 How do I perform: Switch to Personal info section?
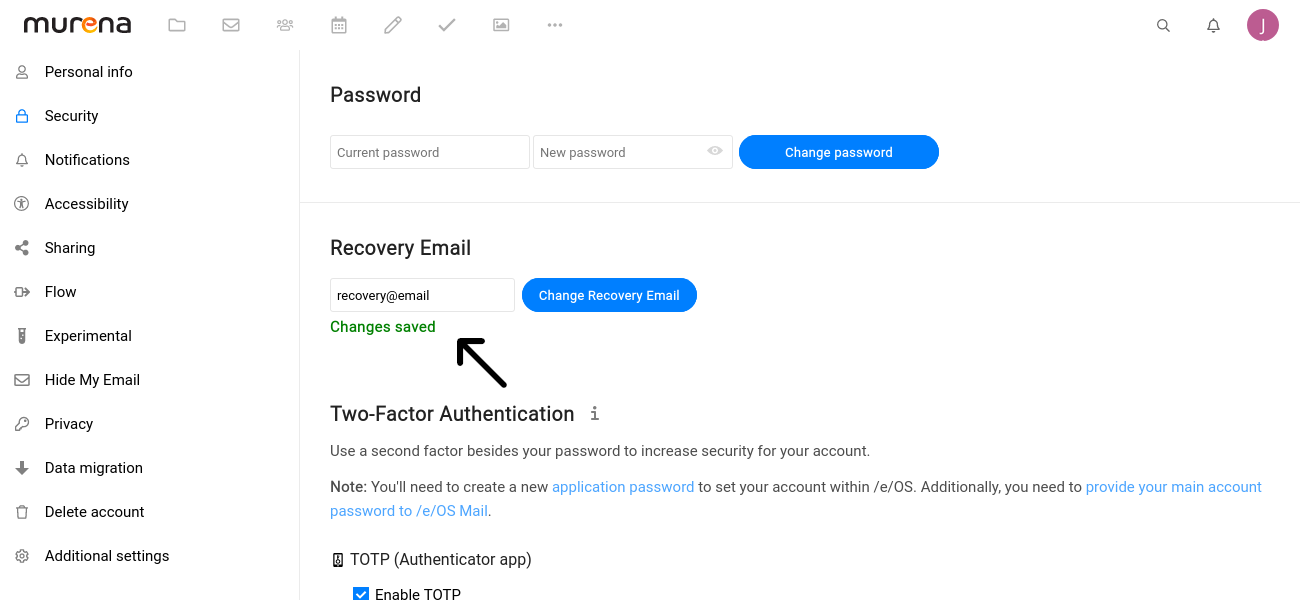[88, 71]
